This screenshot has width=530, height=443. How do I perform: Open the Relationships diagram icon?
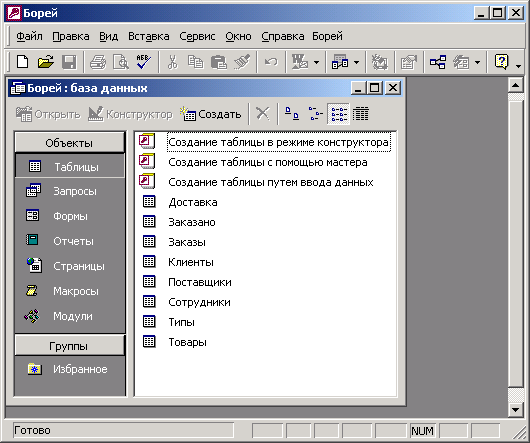pyautogui.click(x=438, y=62)
